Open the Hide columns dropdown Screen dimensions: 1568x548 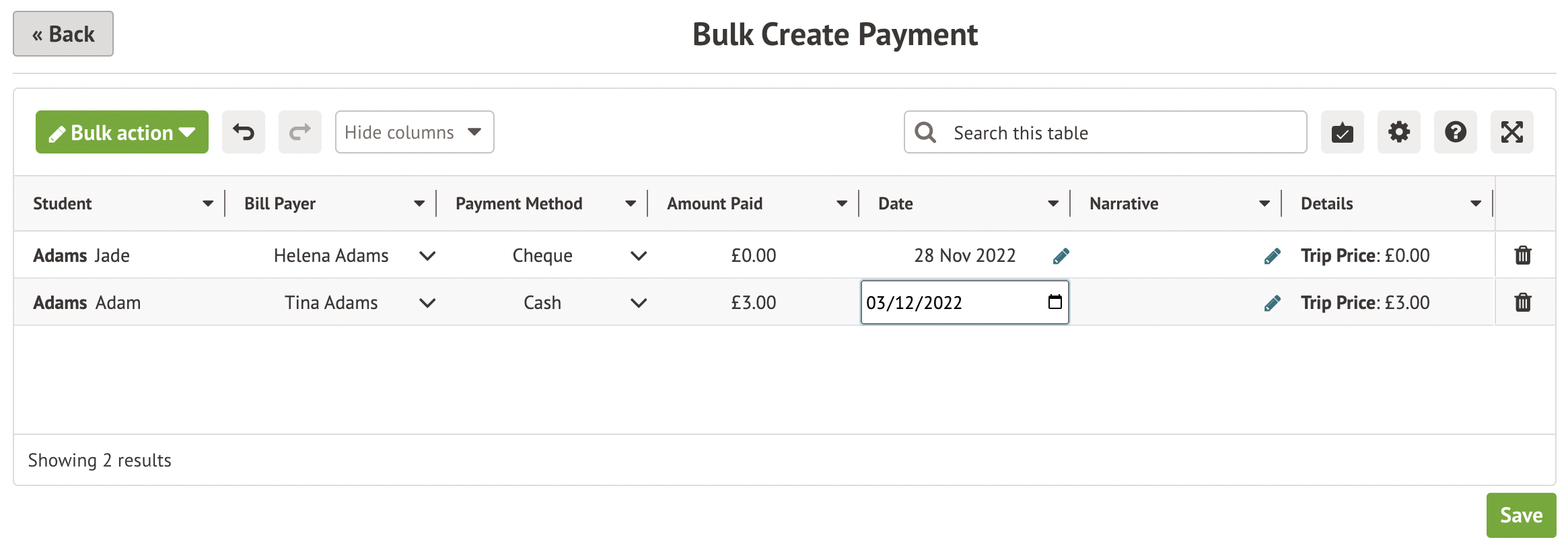[415, 132]
